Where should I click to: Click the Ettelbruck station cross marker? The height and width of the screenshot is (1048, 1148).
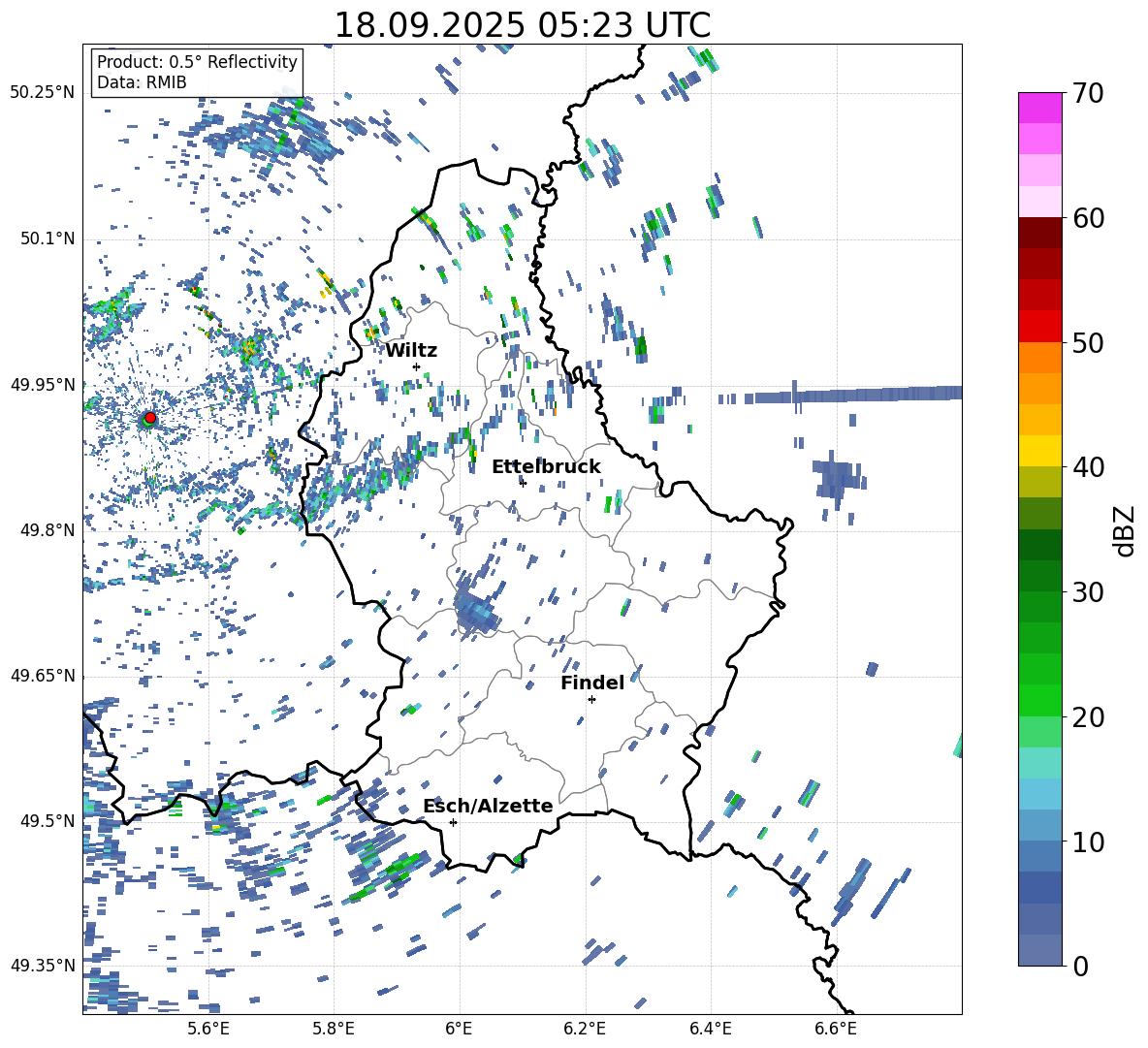pyautogui.click(x=523, y=482)
